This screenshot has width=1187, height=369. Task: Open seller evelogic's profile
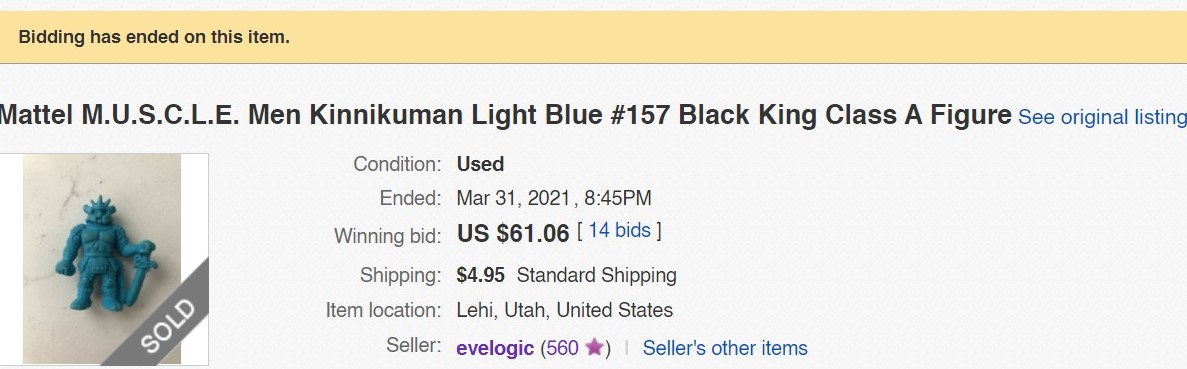(x=495, y=348)
